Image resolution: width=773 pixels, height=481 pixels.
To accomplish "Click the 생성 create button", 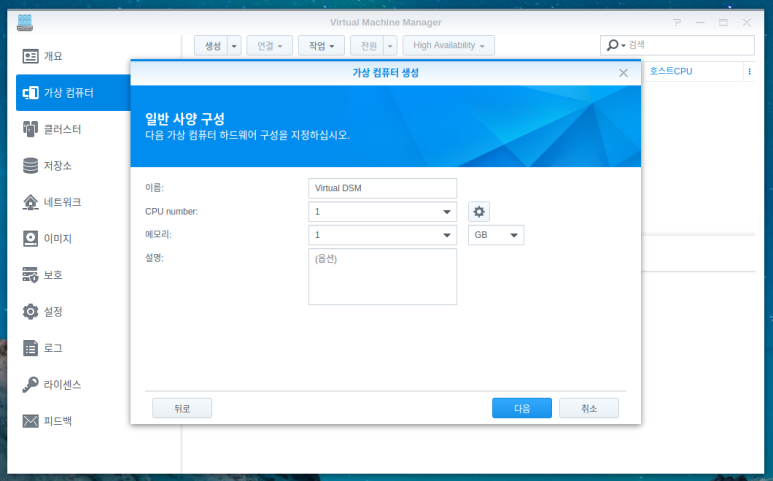I will 211,46.
